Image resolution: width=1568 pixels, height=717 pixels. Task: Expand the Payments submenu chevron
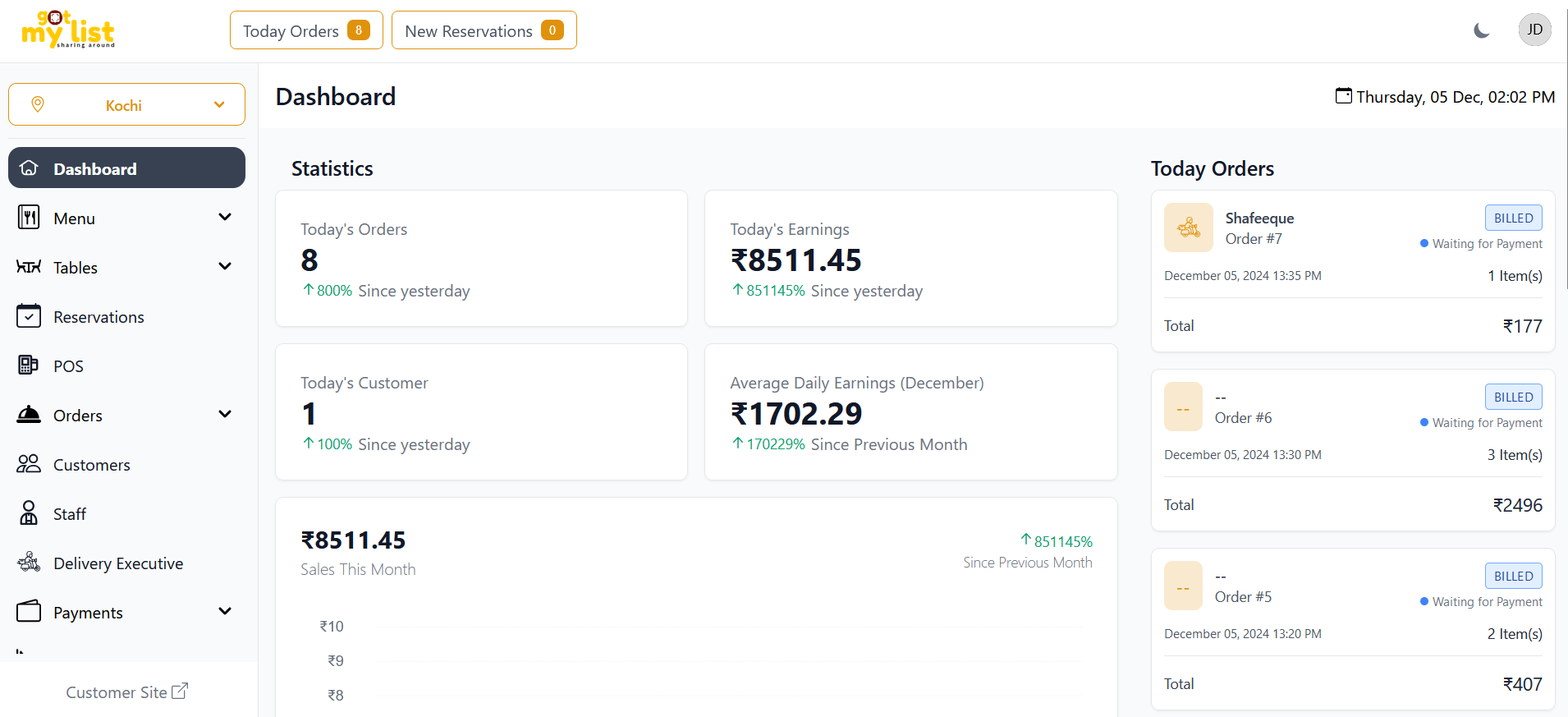(225, 612)
